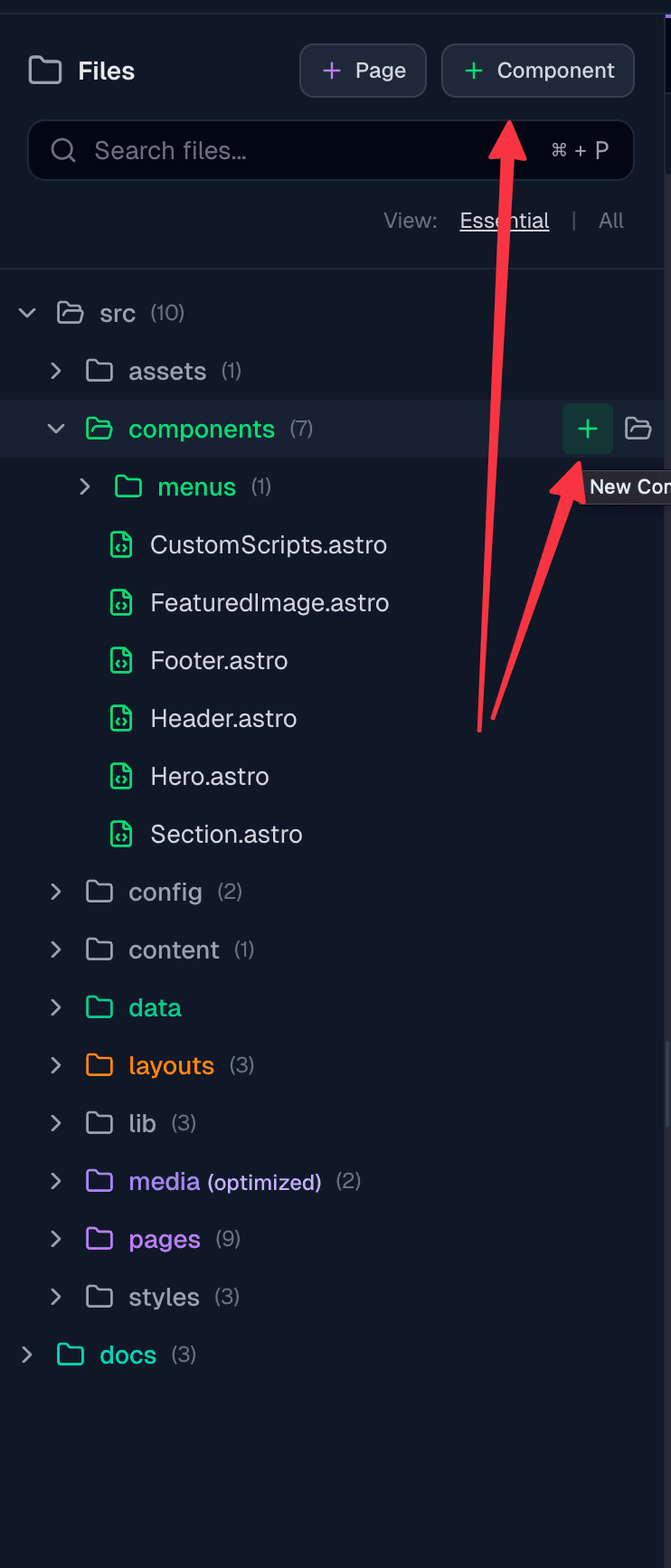Viewport: 671px width, 1568px height.
Task: Click the New Component plus icon beside components
Action: point(588,429)
